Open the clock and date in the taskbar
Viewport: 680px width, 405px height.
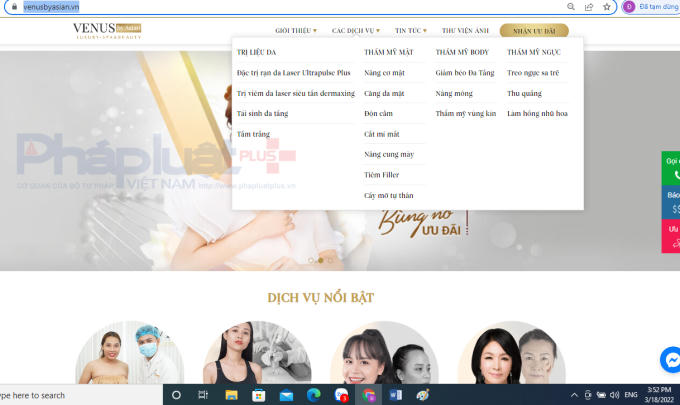pyautogui.click(x=658, y=395)
